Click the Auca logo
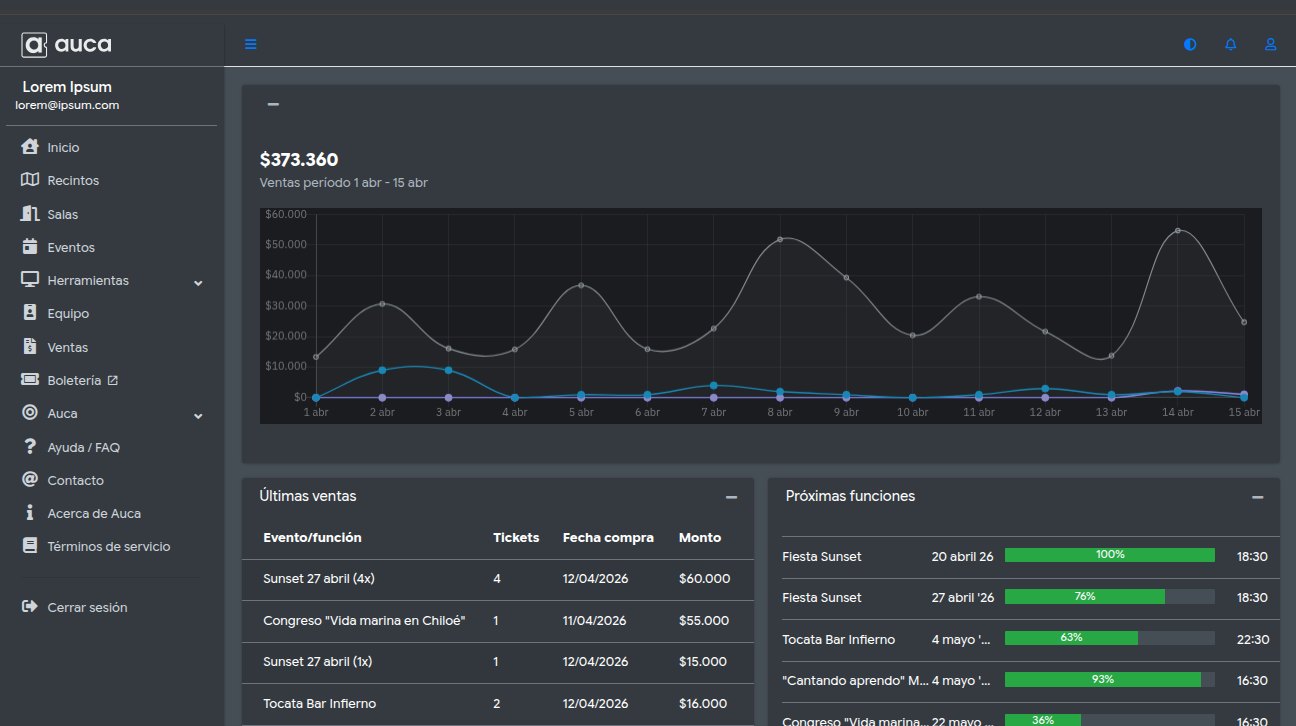The height and width of the screenshot is (726, 1296). point(67,44)
